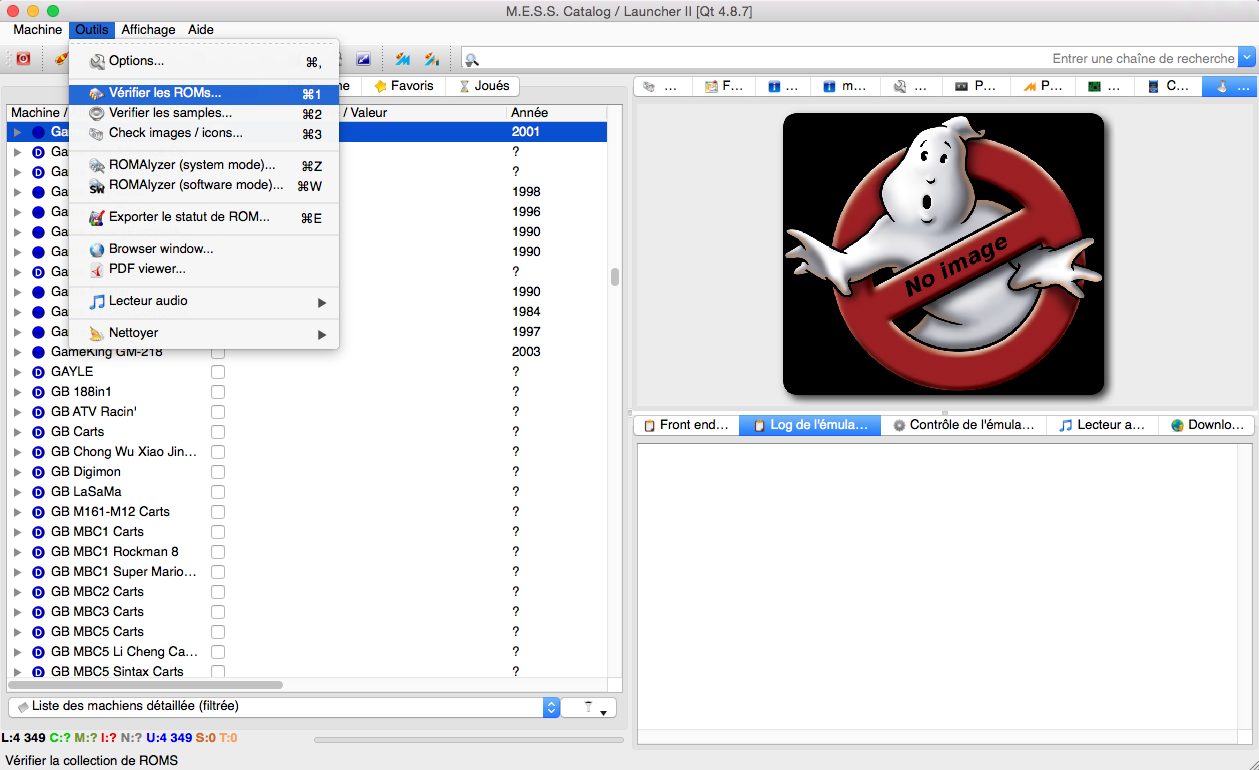
Task: Open the machine list view dropdown at the bottom
Action: point(284,707)
